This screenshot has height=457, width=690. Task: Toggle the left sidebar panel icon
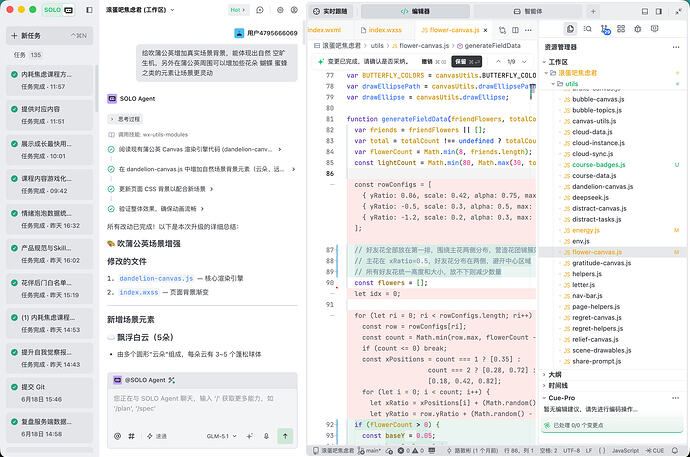(89, 10)
